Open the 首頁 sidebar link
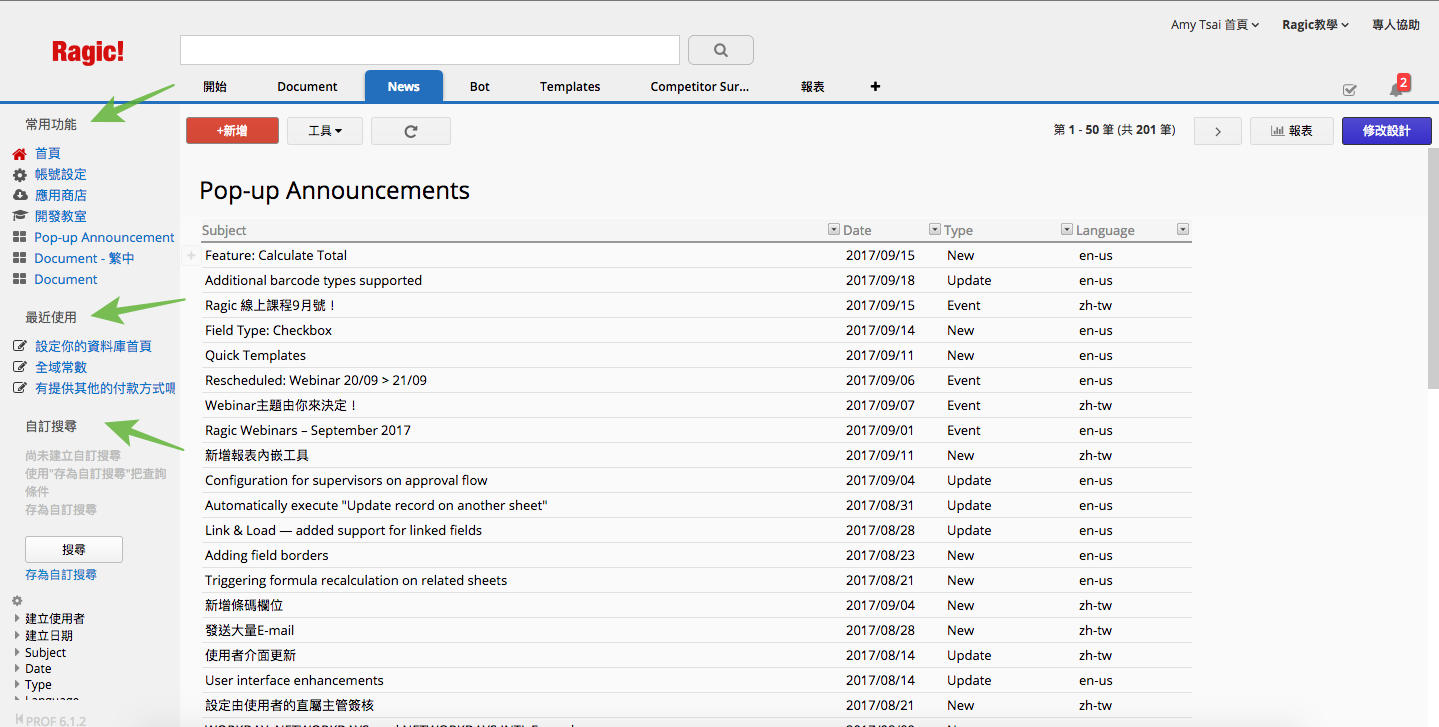Viewport: 1439px width, 727px height. [x=48, y=154]
